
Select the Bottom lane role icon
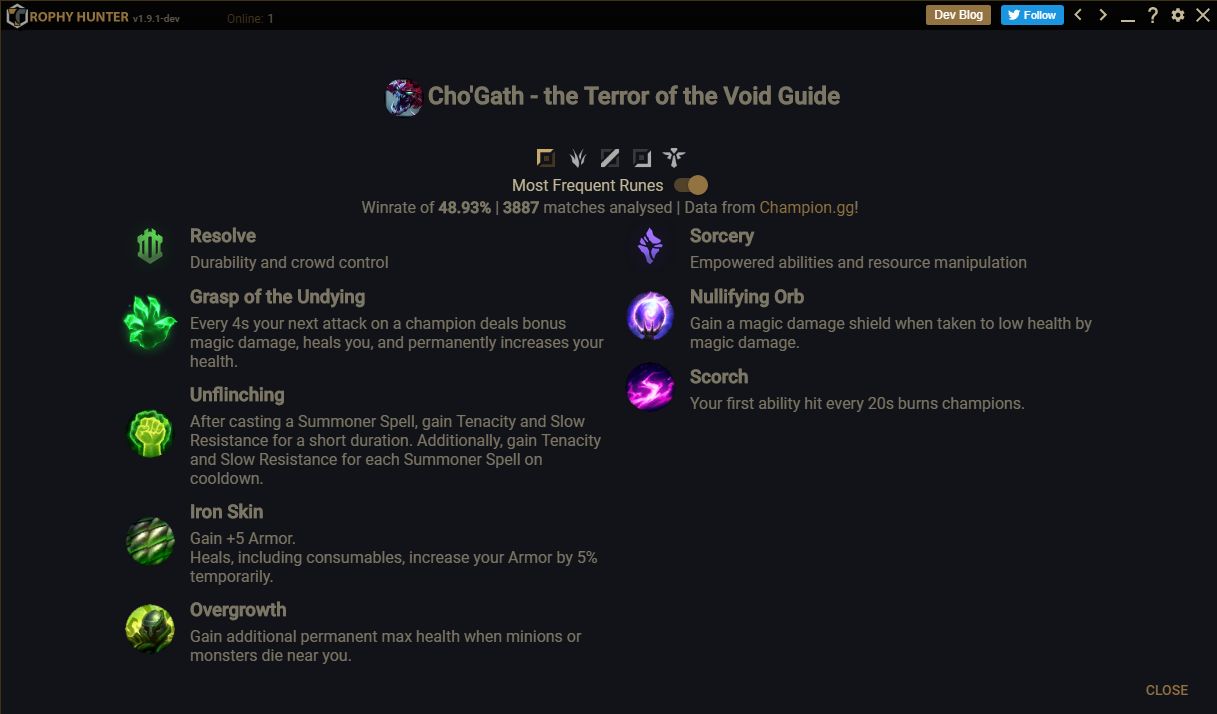pyautogui.click(x=642, y=158)
